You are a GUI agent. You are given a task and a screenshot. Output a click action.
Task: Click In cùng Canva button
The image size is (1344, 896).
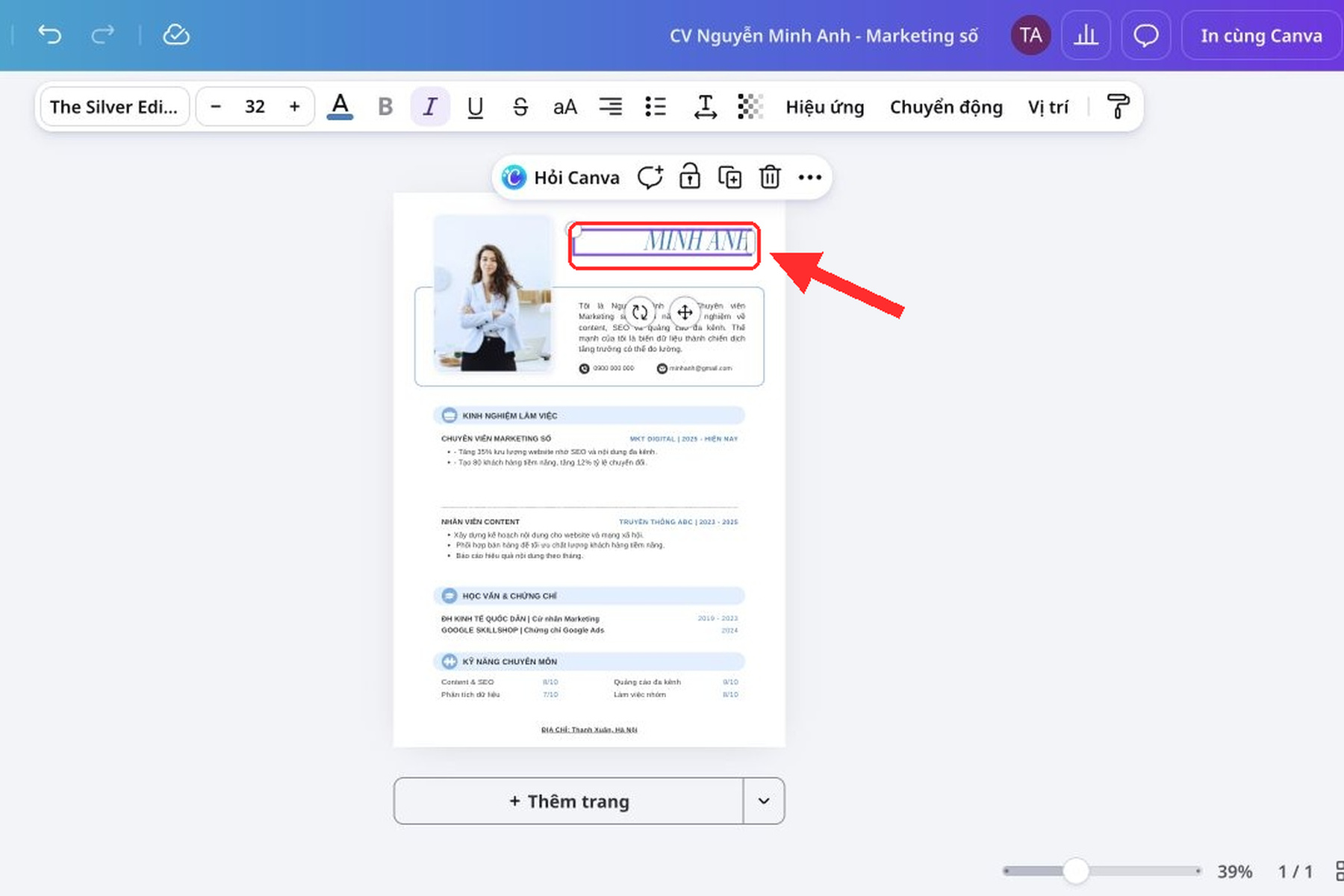1261,35
